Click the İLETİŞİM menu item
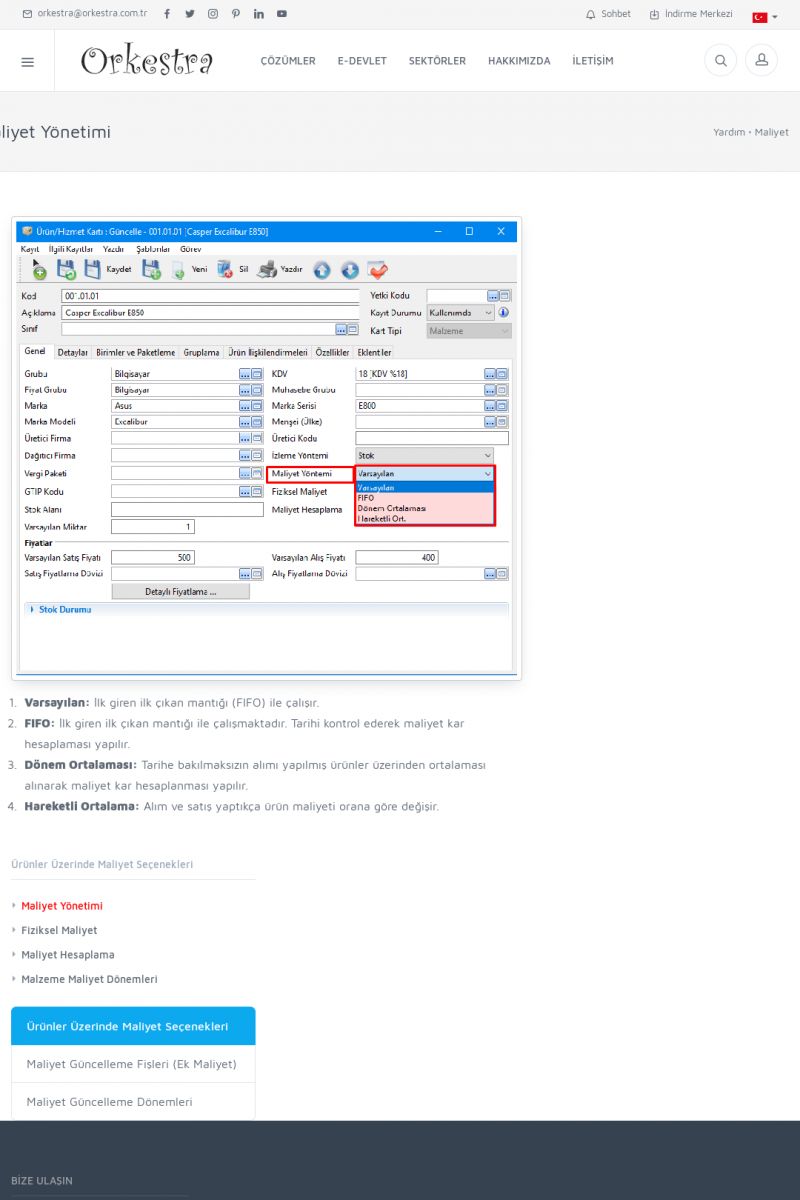 [x=593, y=61]
